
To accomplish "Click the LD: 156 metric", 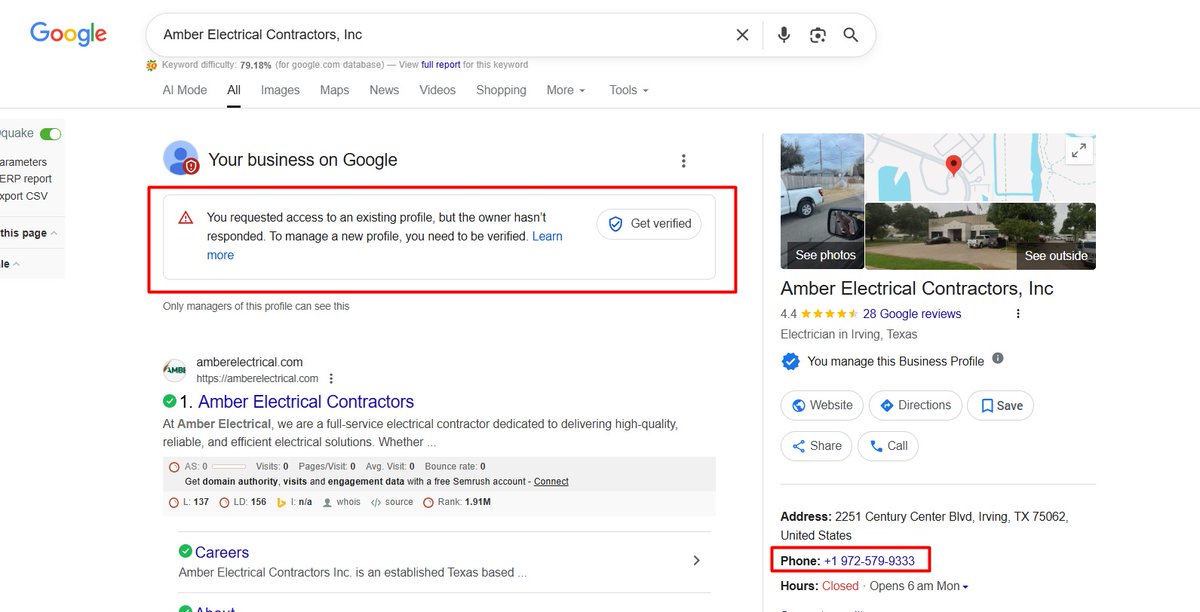I will coord(243,502).
